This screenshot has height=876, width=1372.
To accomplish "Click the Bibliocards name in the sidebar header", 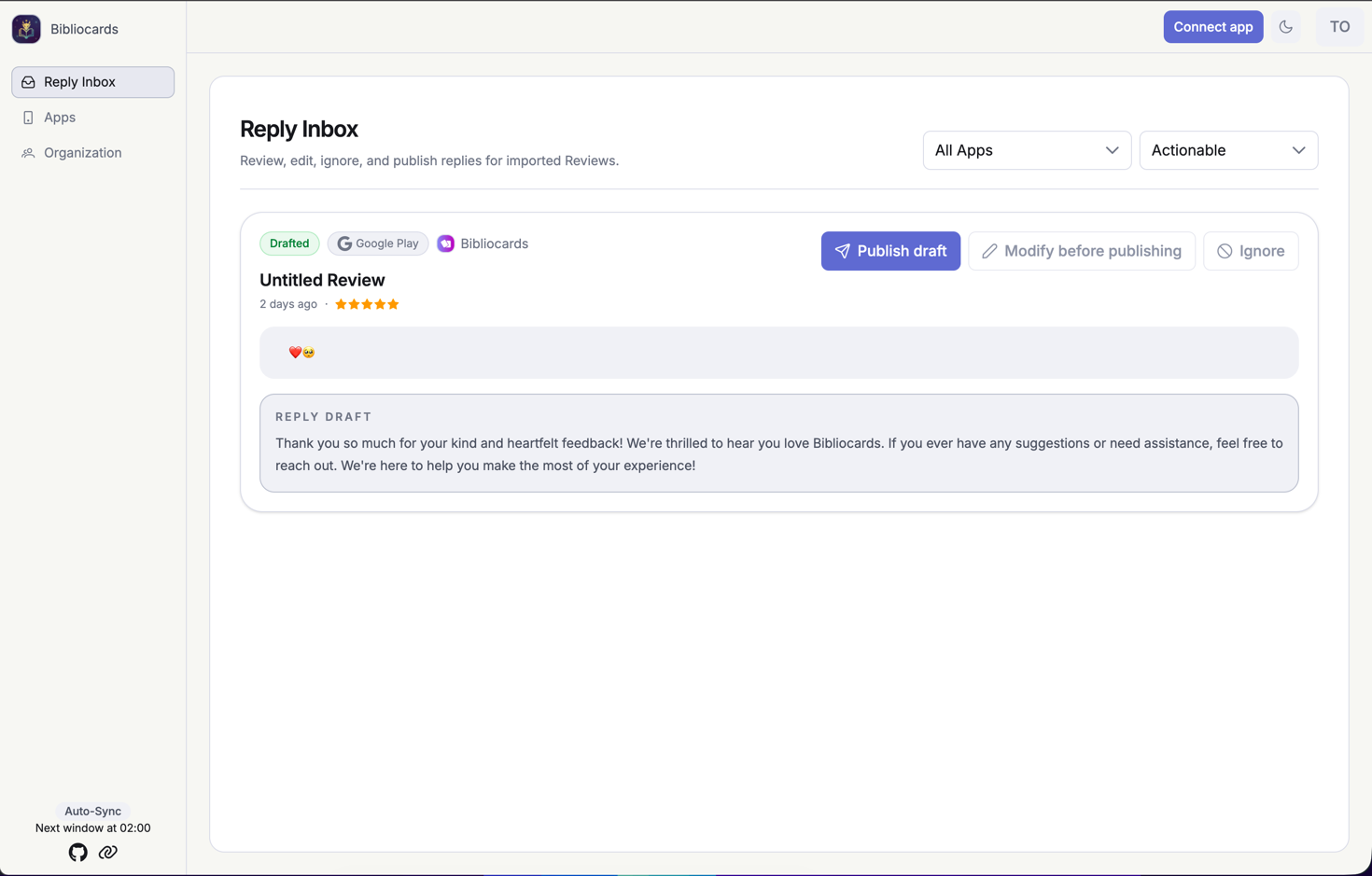I will click(x=84, y=29).
